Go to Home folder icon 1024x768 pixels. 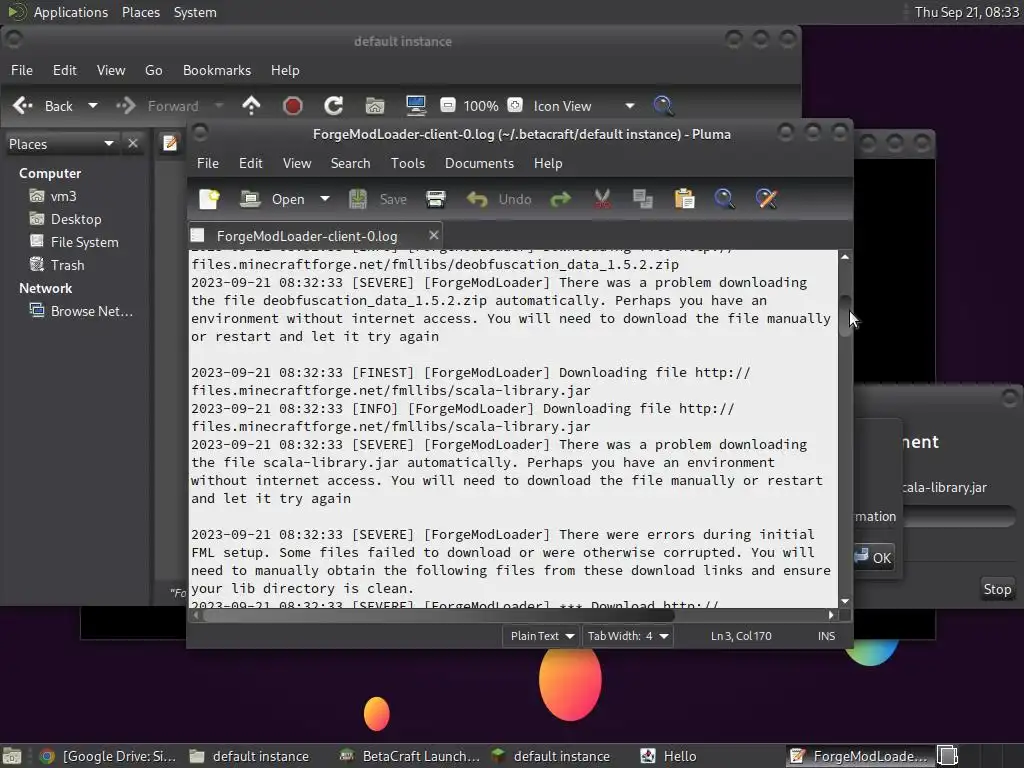[375, 106]
